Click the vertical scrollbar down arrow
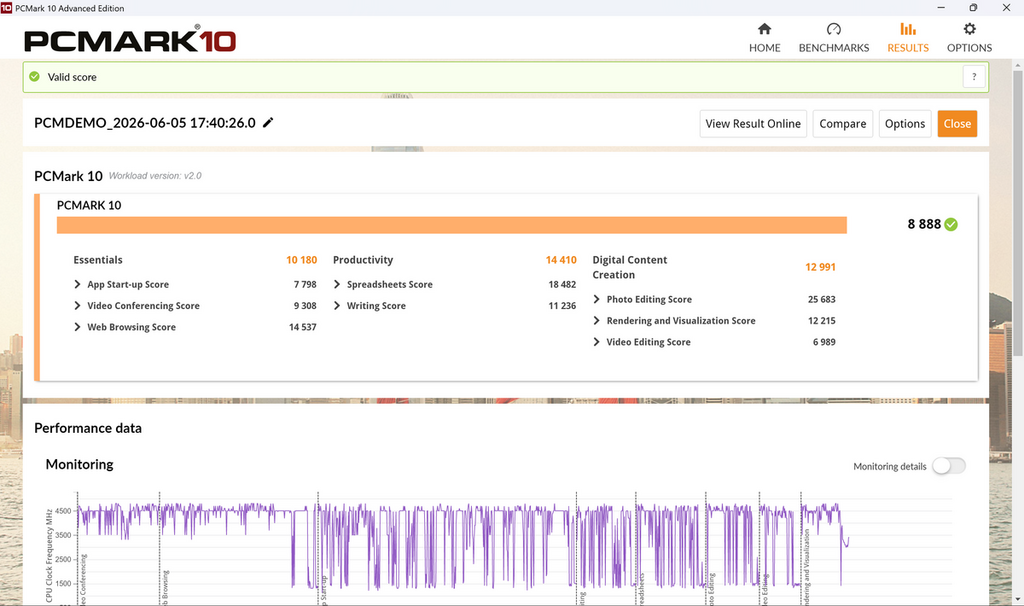1024x606 pixels. tap(1017, 599)
